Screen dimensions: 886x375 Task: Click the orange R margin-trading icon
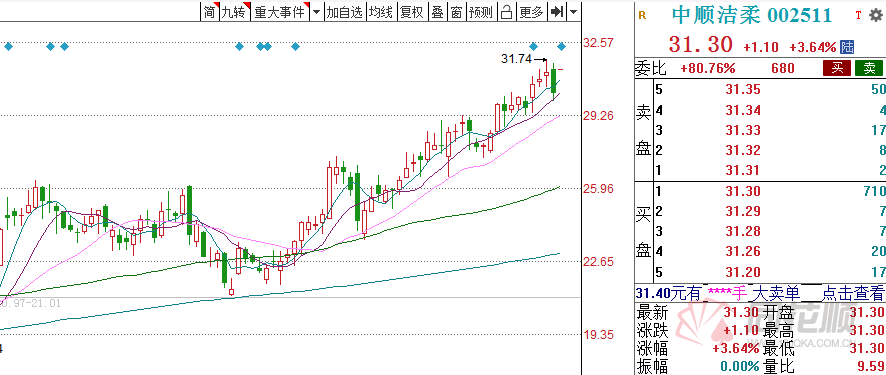pos(641,15)
